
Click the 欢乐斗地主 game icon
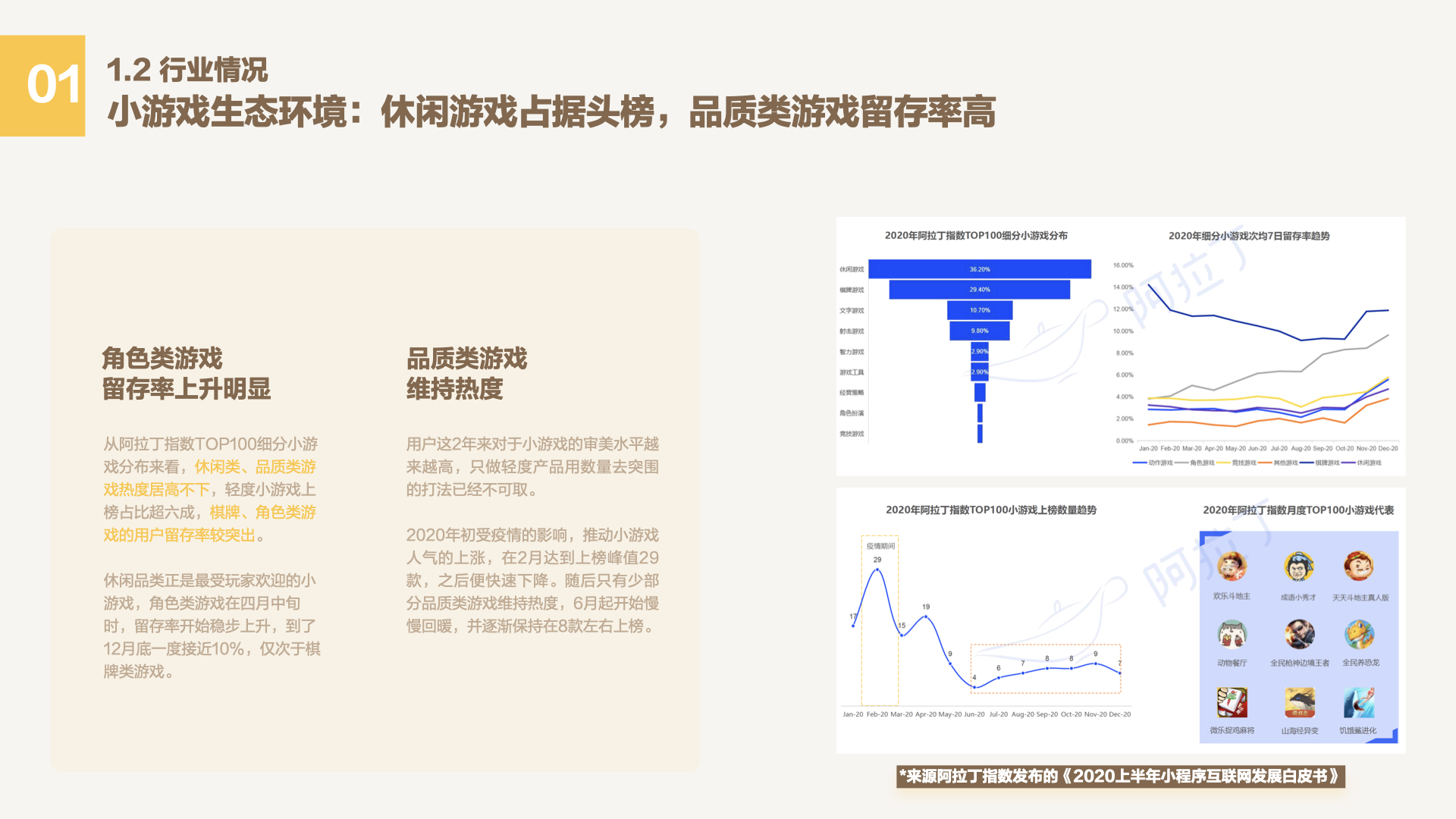coord(1232,566)
